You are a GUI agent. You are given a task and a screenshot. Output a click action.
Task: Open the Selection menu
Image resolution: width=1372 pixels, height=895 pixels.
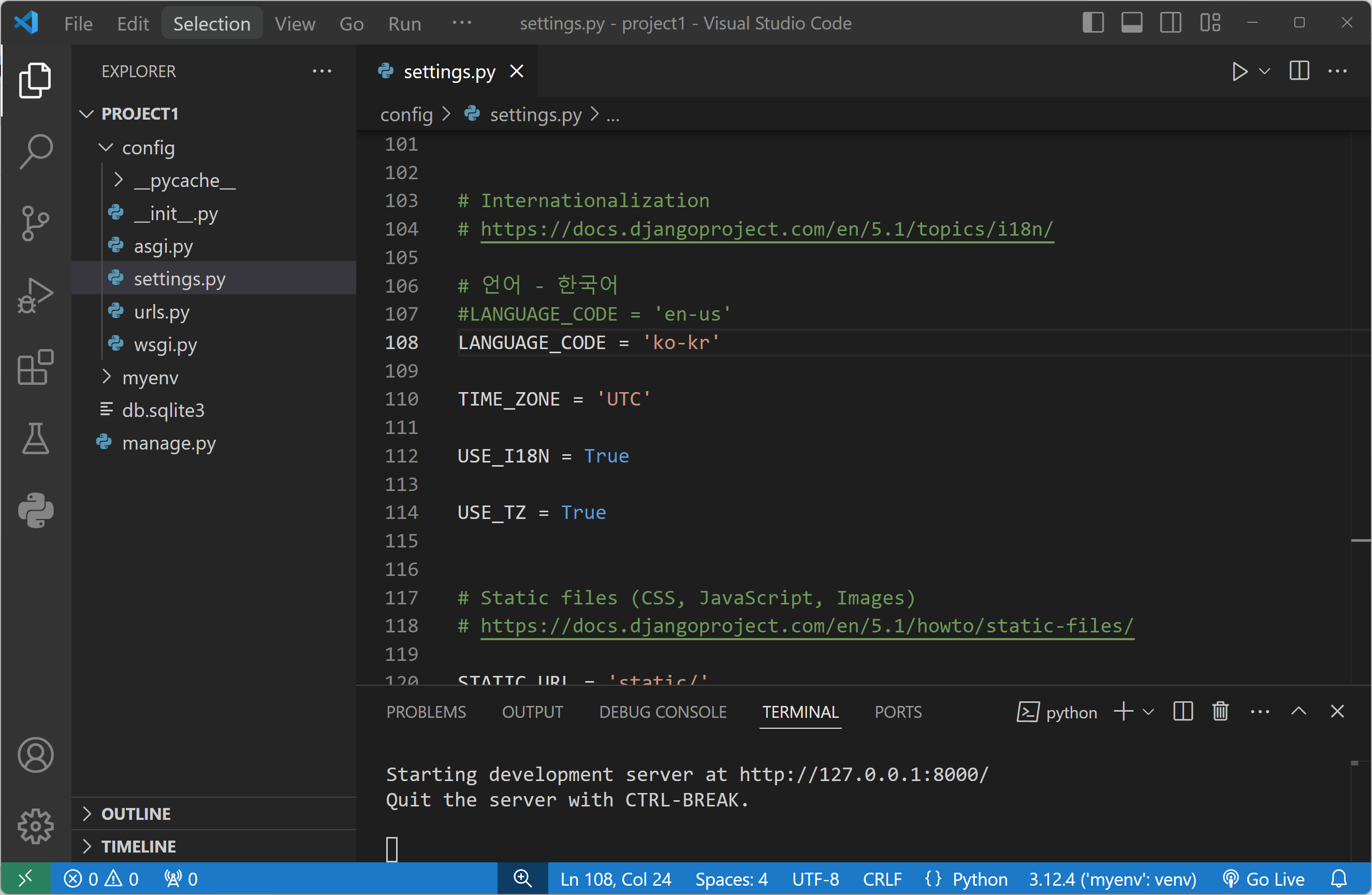click(212, 23)
